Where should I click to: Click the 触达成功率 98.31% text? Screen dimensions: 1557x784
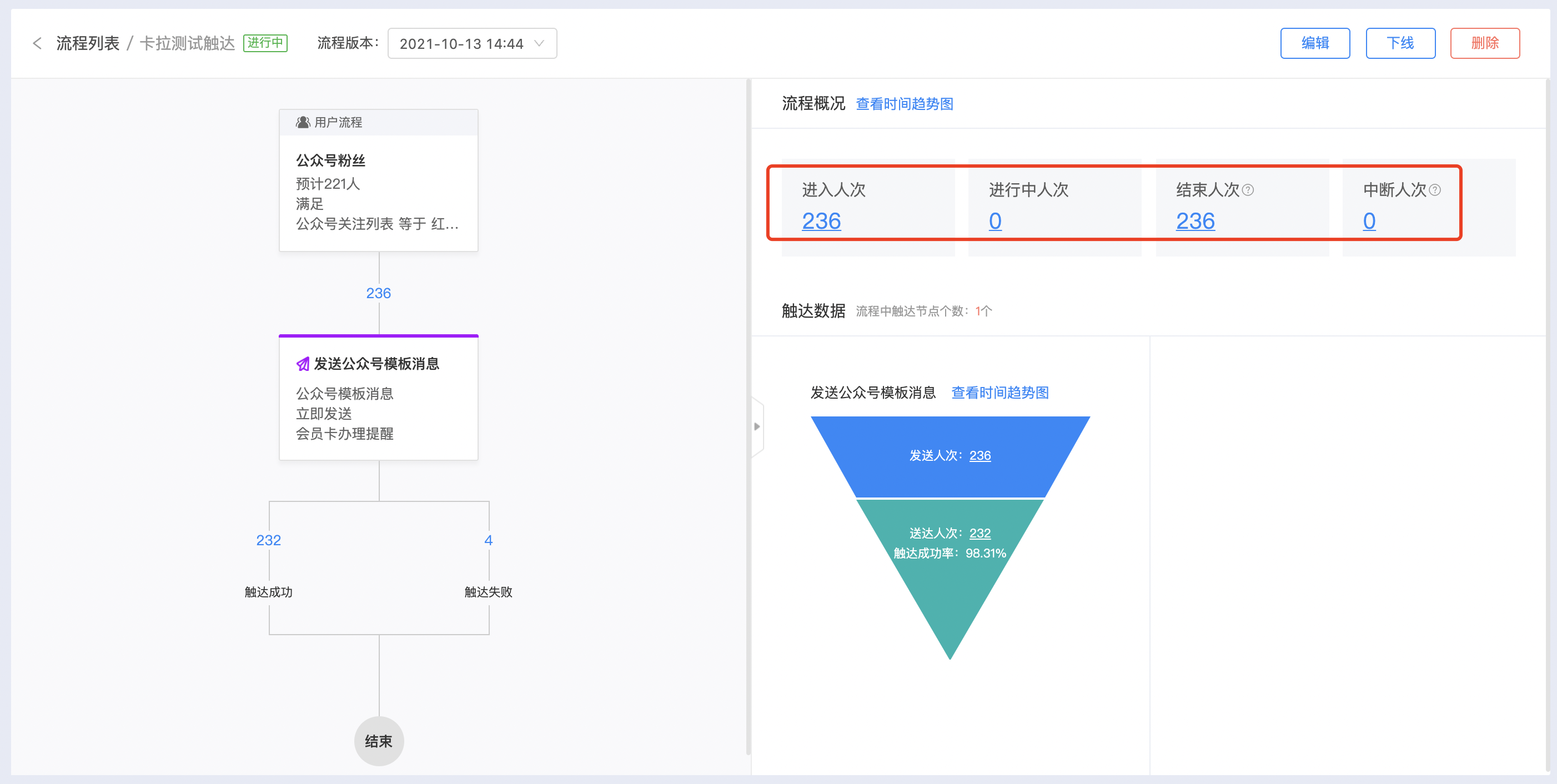click(x=950, y=554)
